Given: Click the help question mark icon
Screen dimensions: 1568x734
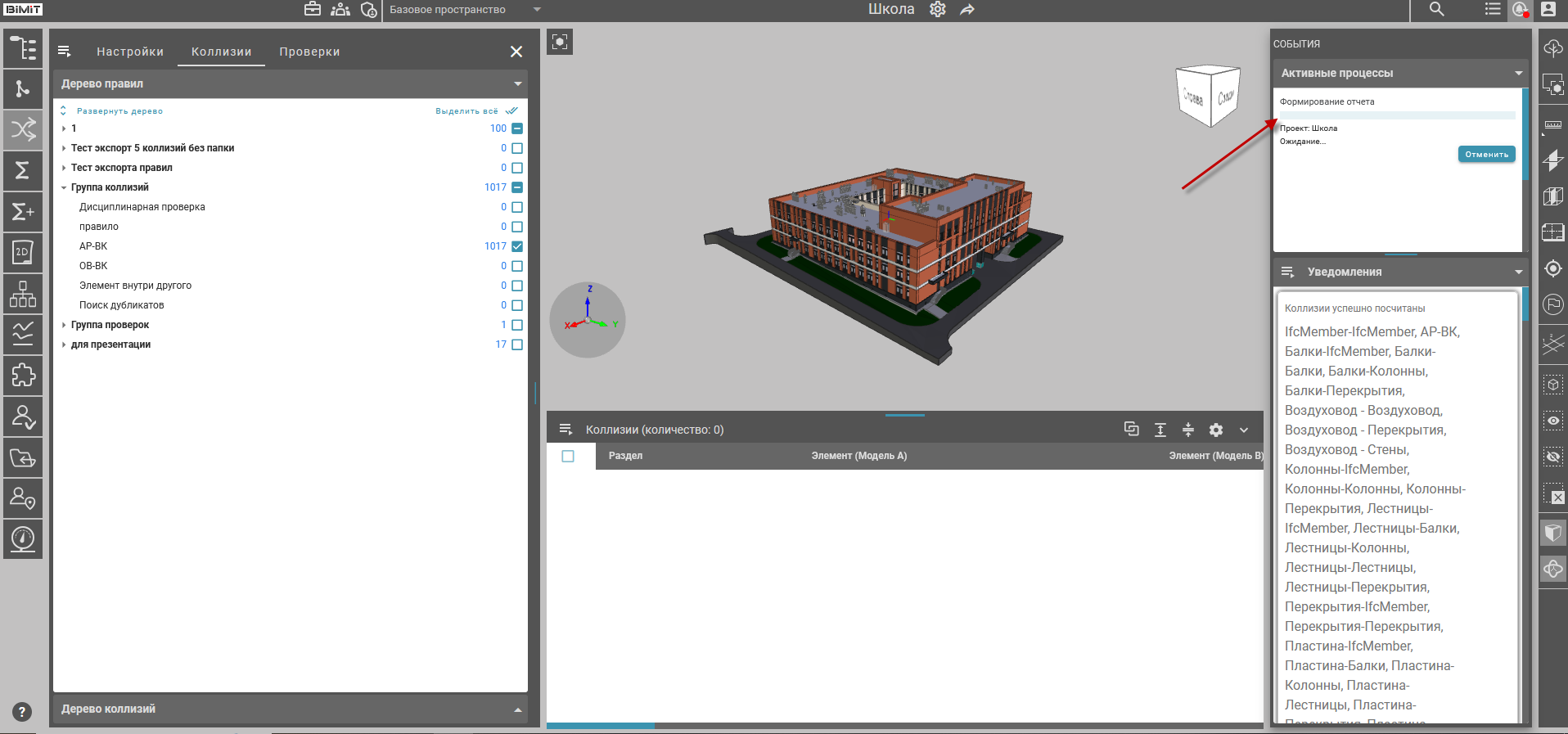Looking at the screenshot, I should click(22, 712).
